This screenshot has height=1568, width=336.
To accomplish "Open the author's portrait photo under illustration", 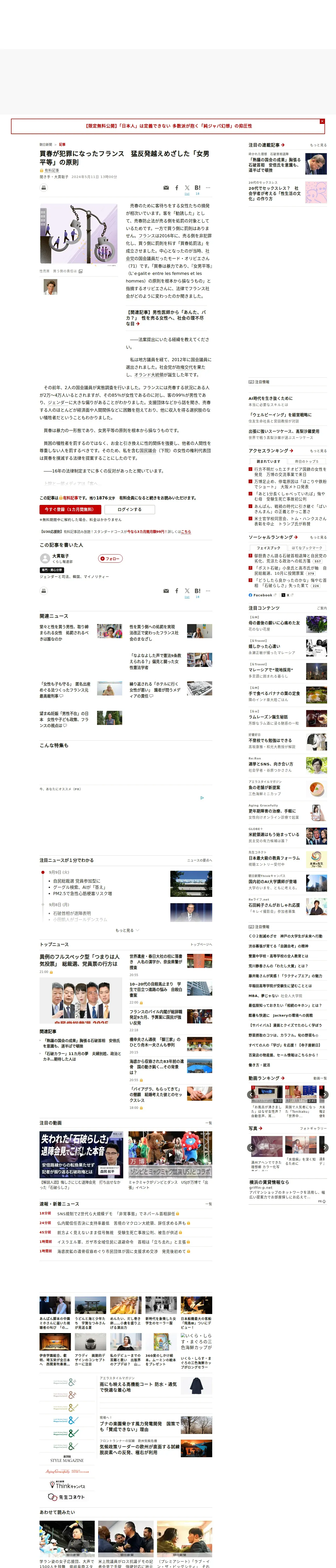I will tap(50, 286).
